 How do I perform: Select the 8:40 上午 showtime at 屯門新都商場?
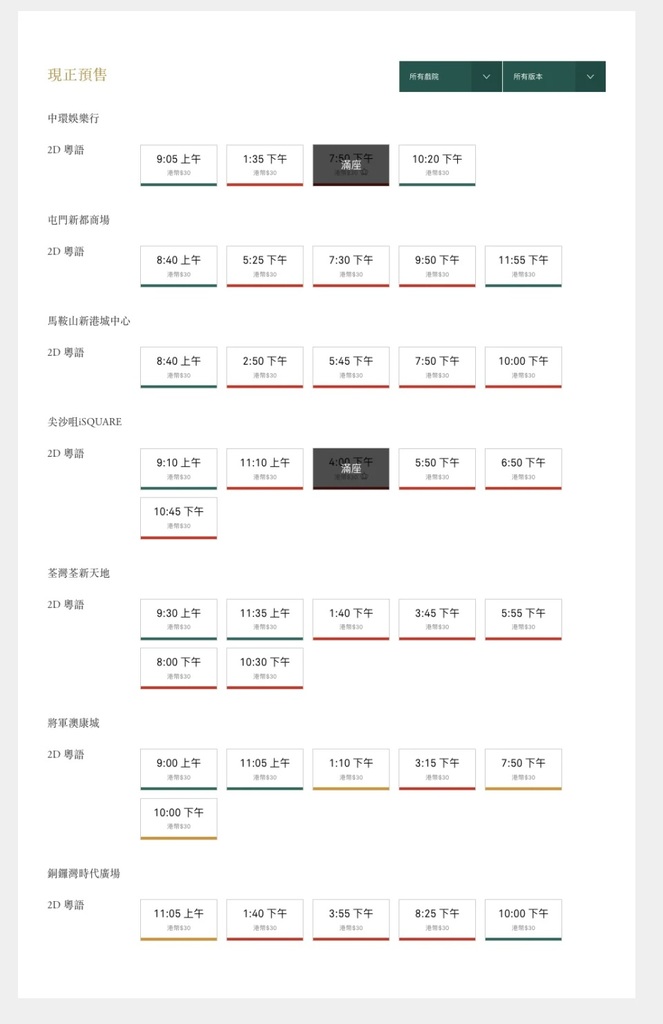coord(178,265)
